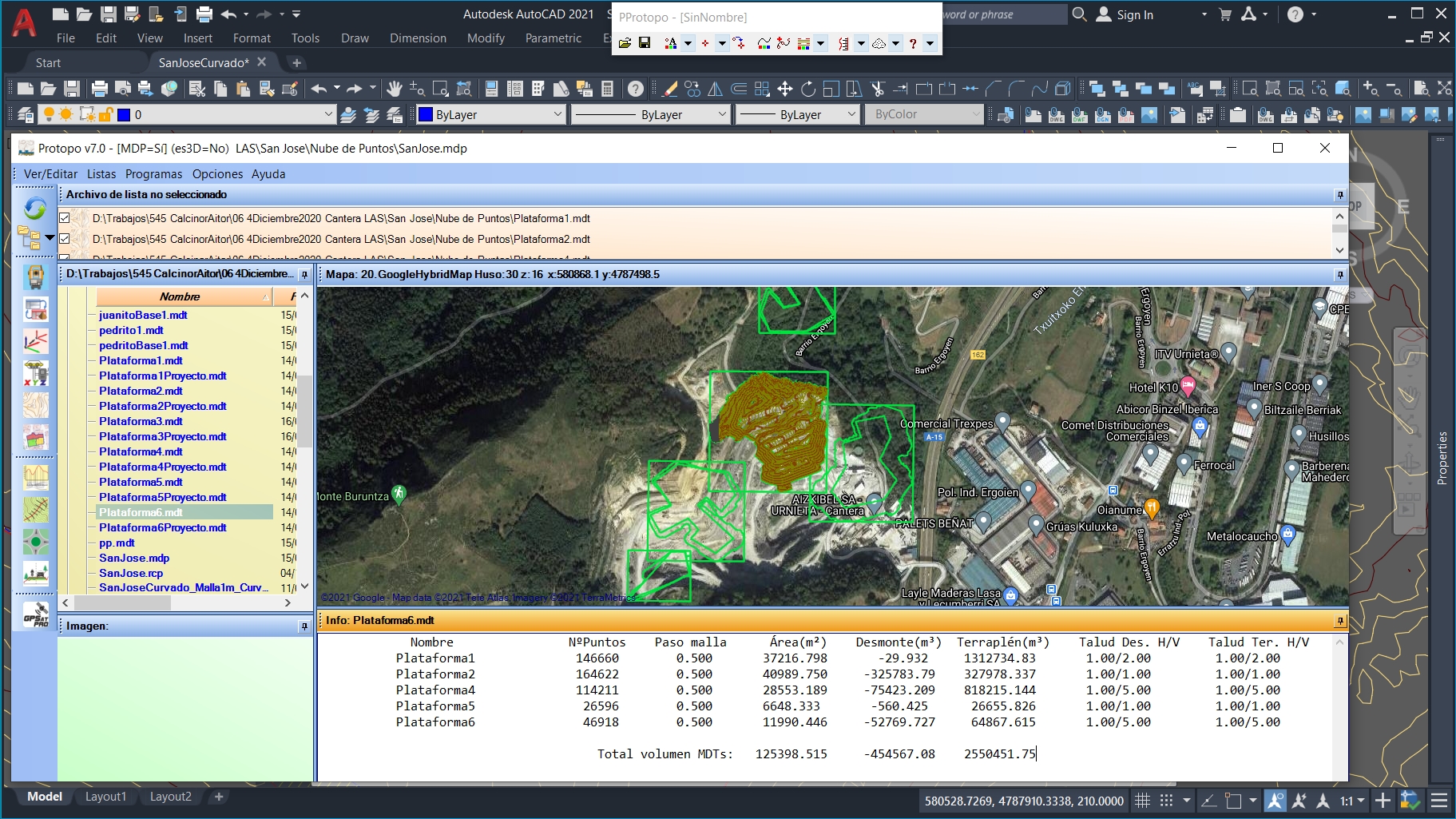
Task: Toggle layer 0 lock padlock icon
Action: 105,114
